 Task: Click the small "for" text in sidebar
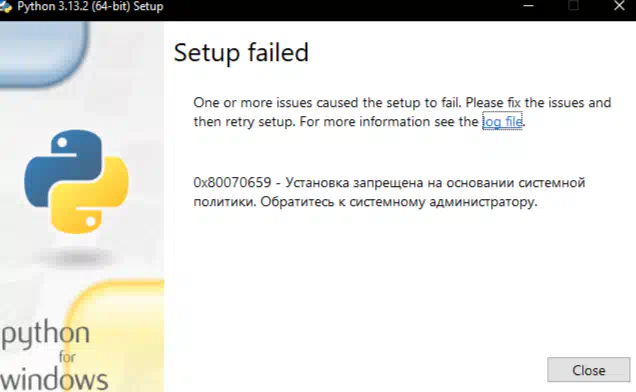click(x=67, y=357)
